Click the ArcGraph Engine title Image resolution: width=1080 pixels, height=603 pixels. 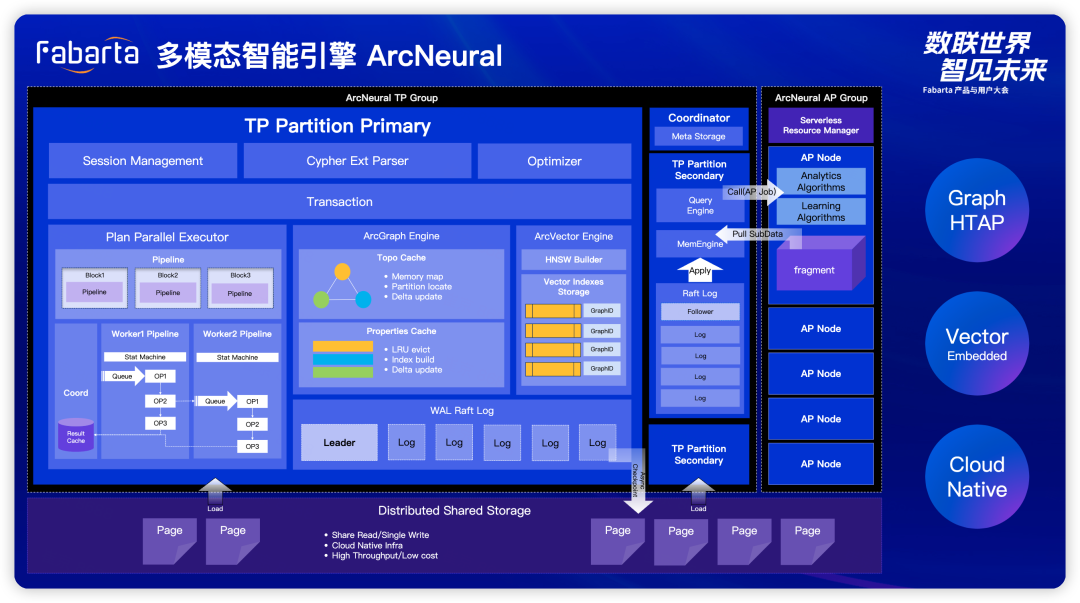pyautogui.click(x=402, y=236)
